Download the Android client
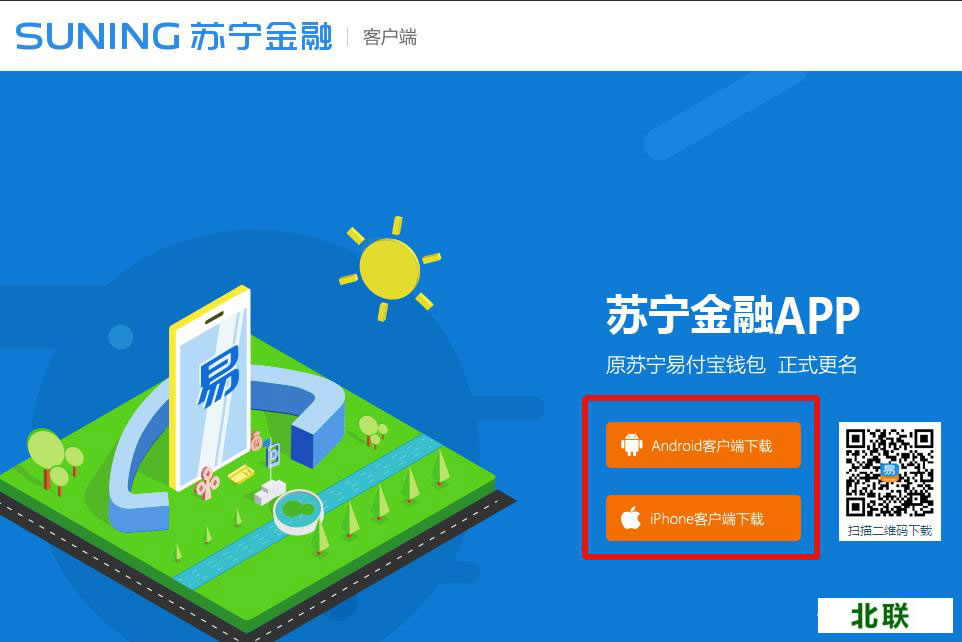 (x=703, y=445)
